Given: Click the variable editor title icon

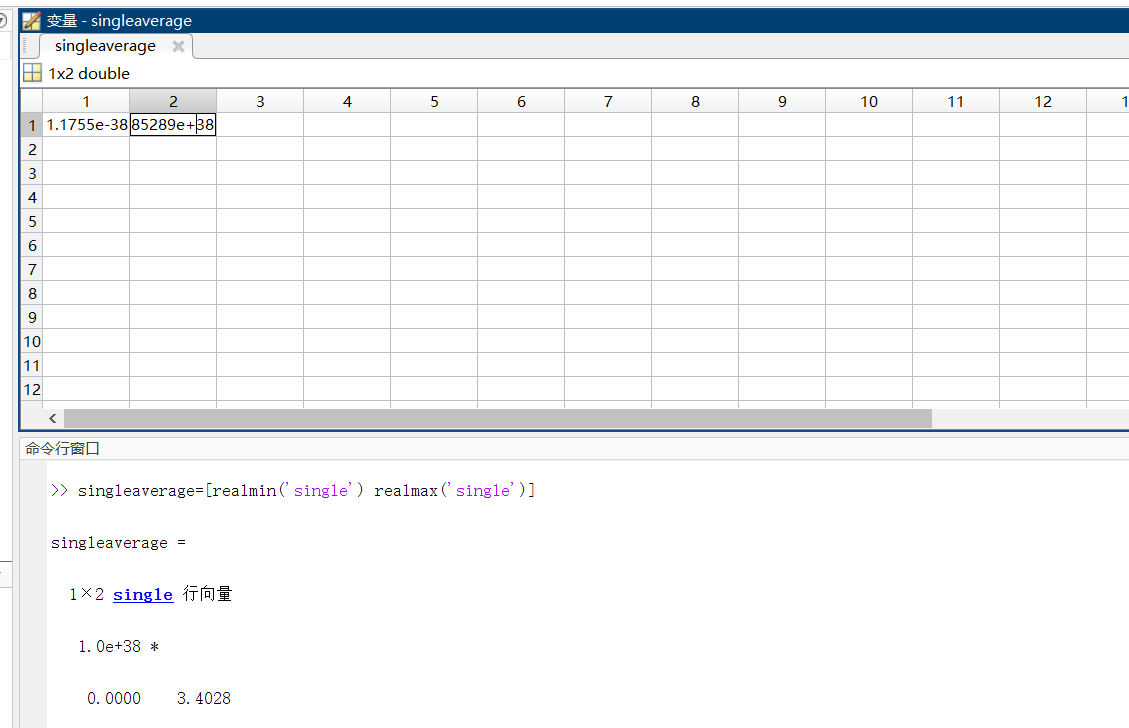Looking at the screenshot, I should [x=32, y=20].
